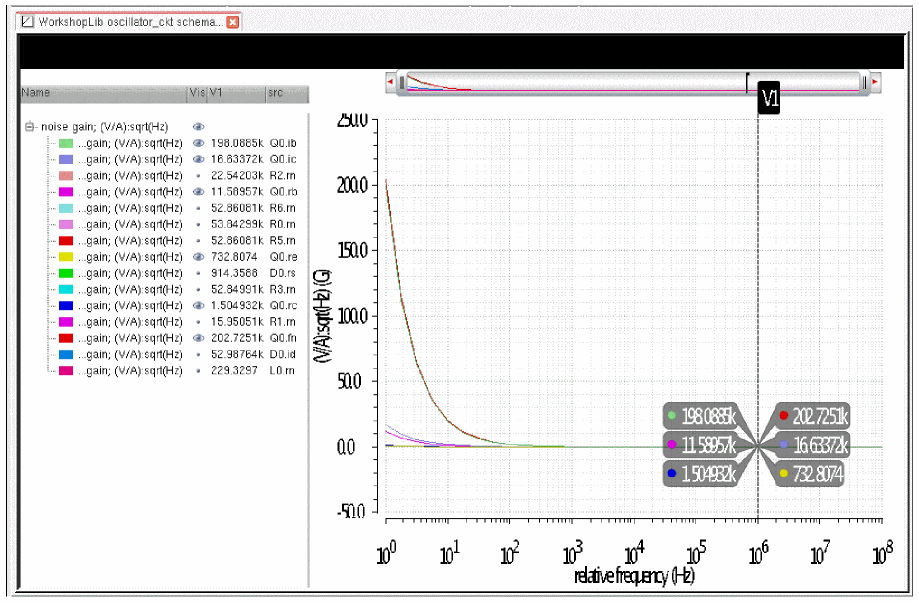Collapse the noise gain tree node
Image resolution: width=919 pixels, height=602 pixels.
29,127
